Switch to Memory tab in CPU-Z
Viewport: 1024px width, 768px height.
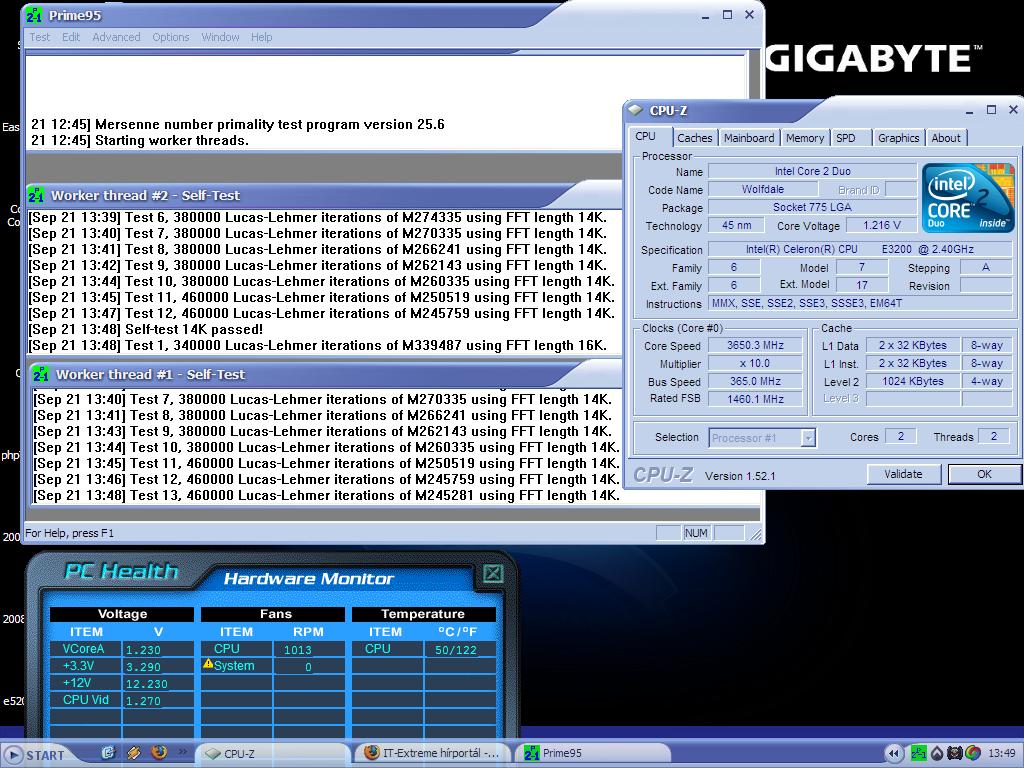(805, 138)
